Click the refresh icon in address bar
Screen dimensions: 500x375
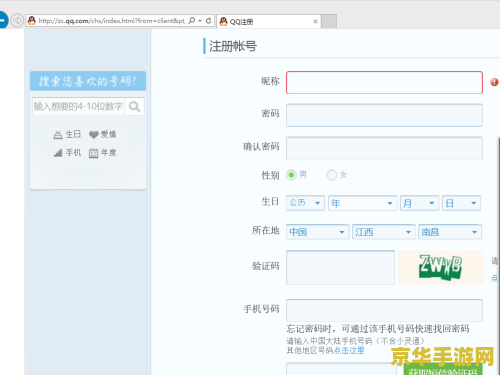coord(209,21)
